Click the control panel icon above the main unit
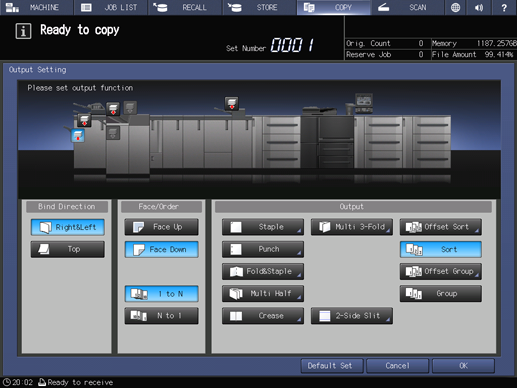 point(364,103)
